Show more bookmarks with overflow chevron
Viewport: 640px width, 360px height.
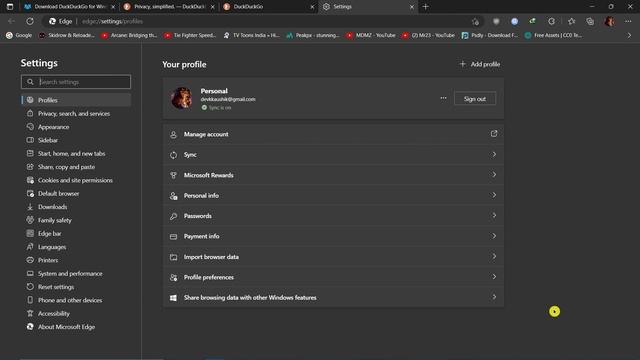[629, 36]
